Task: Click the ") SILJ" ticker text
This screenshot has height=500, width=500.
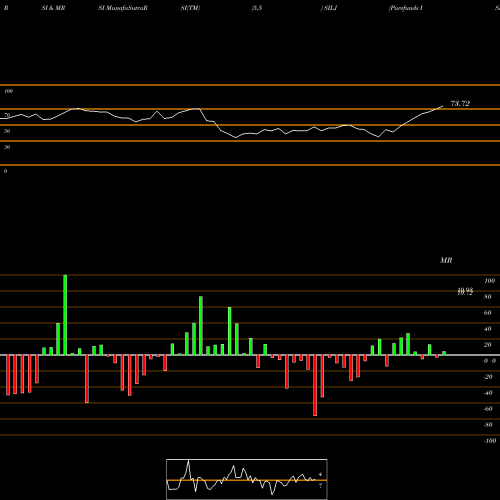Action: pos(329,8)
